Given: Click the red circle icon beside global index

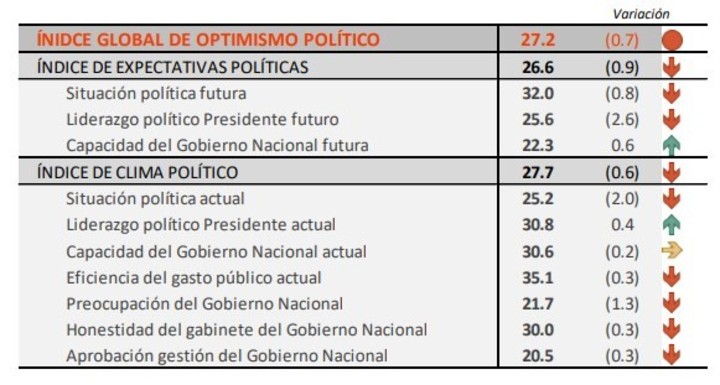Looking at the screenshot, I should coord(672,40).
